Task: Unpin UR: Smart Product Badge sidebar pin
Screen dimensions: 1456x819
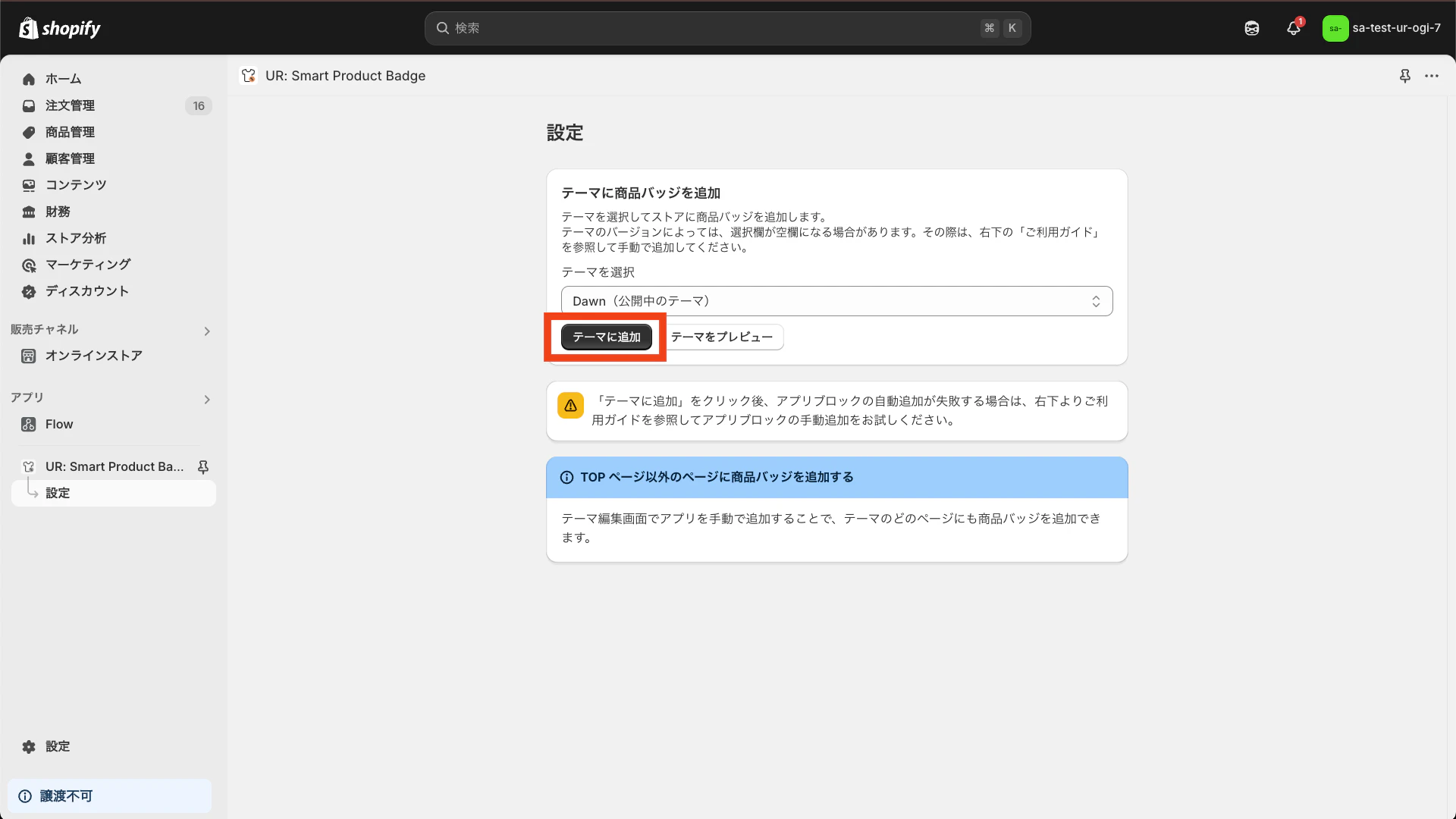Action: click(203, 467)
